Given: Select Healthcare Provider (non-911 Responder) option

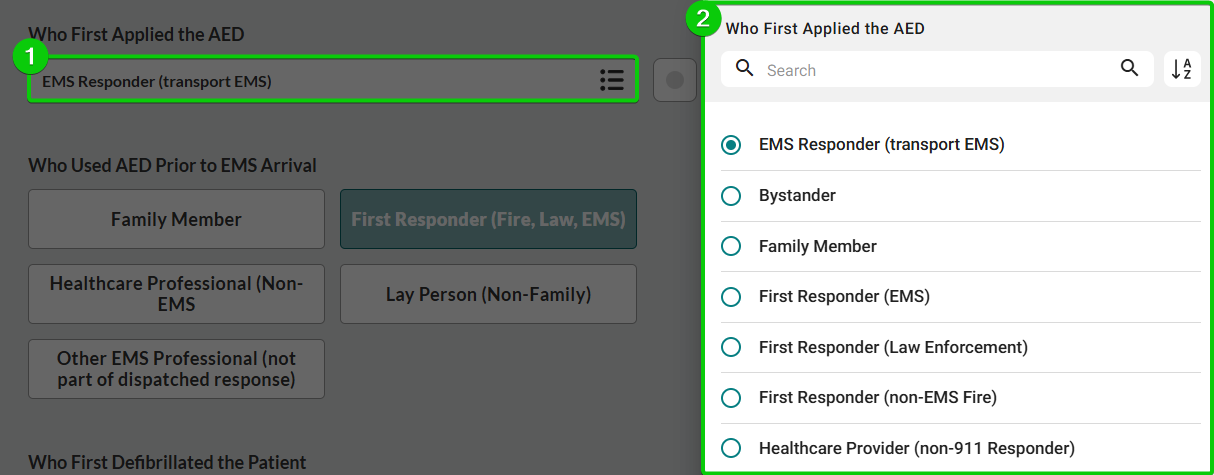Looking at the screenshot, I should [731, 448].
